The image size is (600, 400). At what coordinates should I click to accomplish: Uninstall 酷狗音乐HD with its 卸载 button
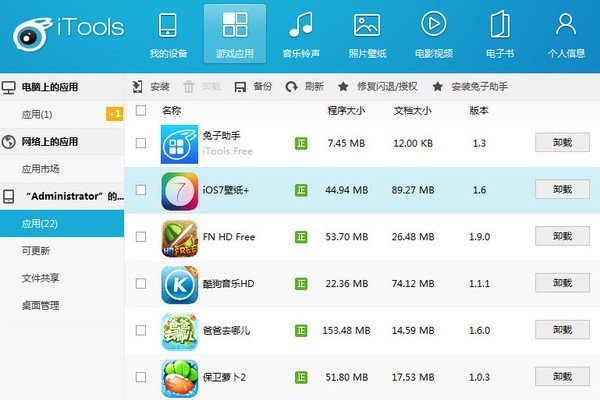pos(562,282)
